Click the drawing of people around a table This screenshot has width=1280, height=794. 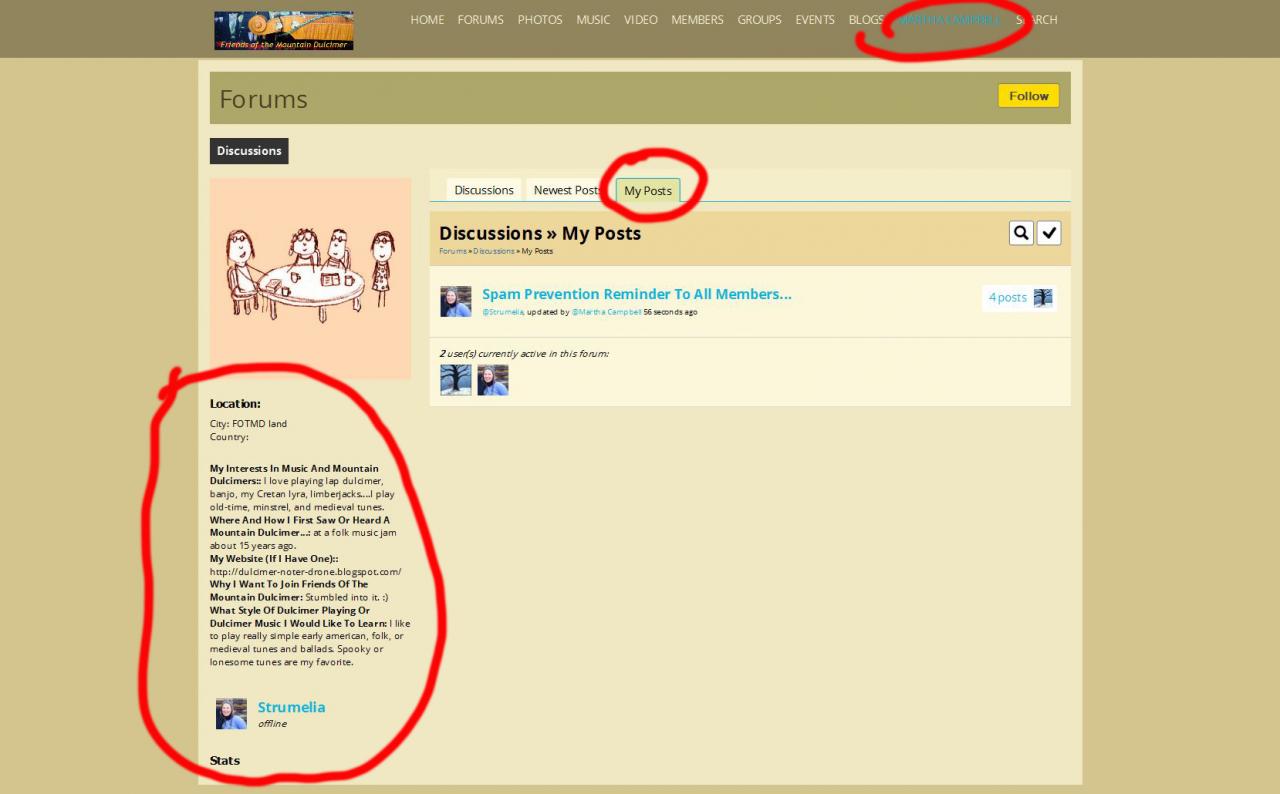pyautogui.click(x=310, y=278)
